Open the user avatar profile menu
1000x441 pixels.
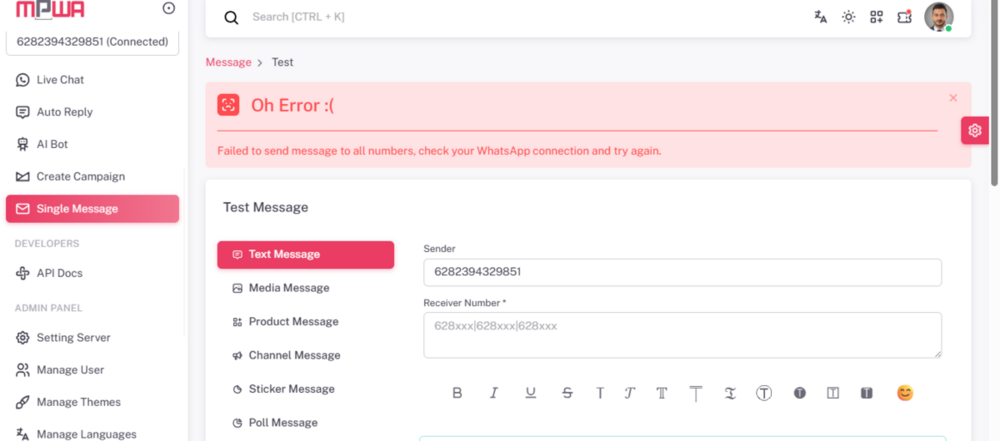(938, 17)
